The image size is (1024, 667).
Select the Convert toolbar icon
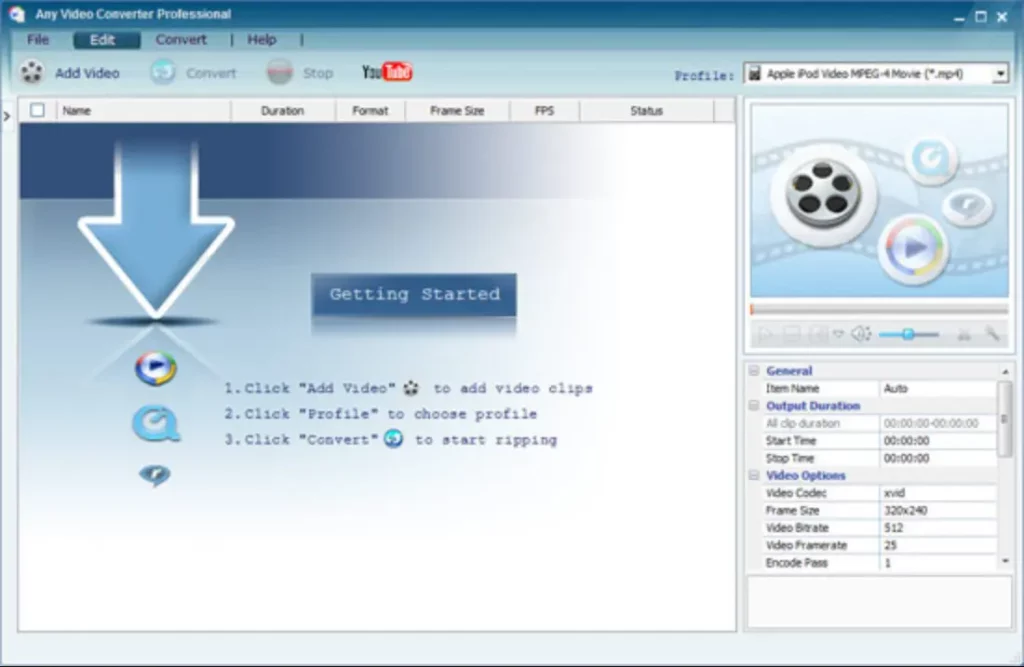[x=163, y=72]
